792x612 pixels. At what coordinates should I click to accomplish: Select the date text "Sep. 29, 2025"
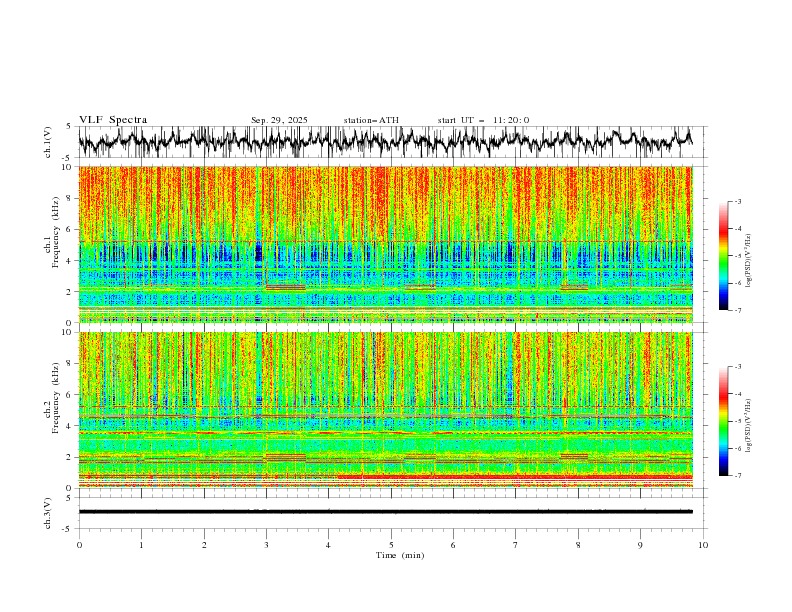point(279,120)
